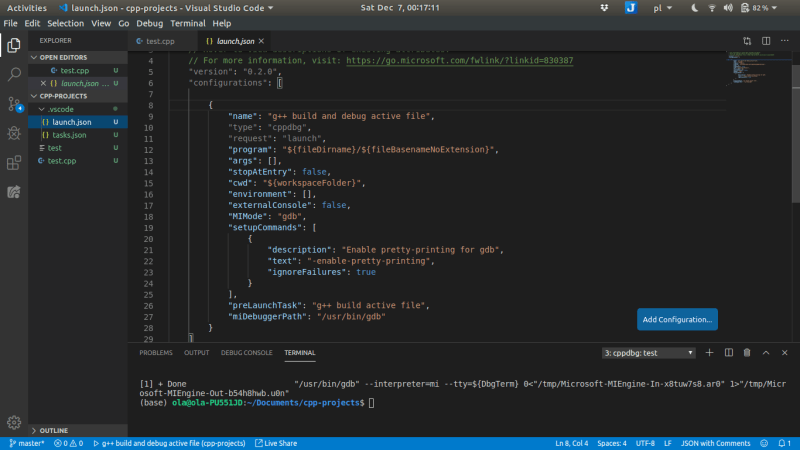Open the Explorer view in activity bar

[x=14, y=45]
